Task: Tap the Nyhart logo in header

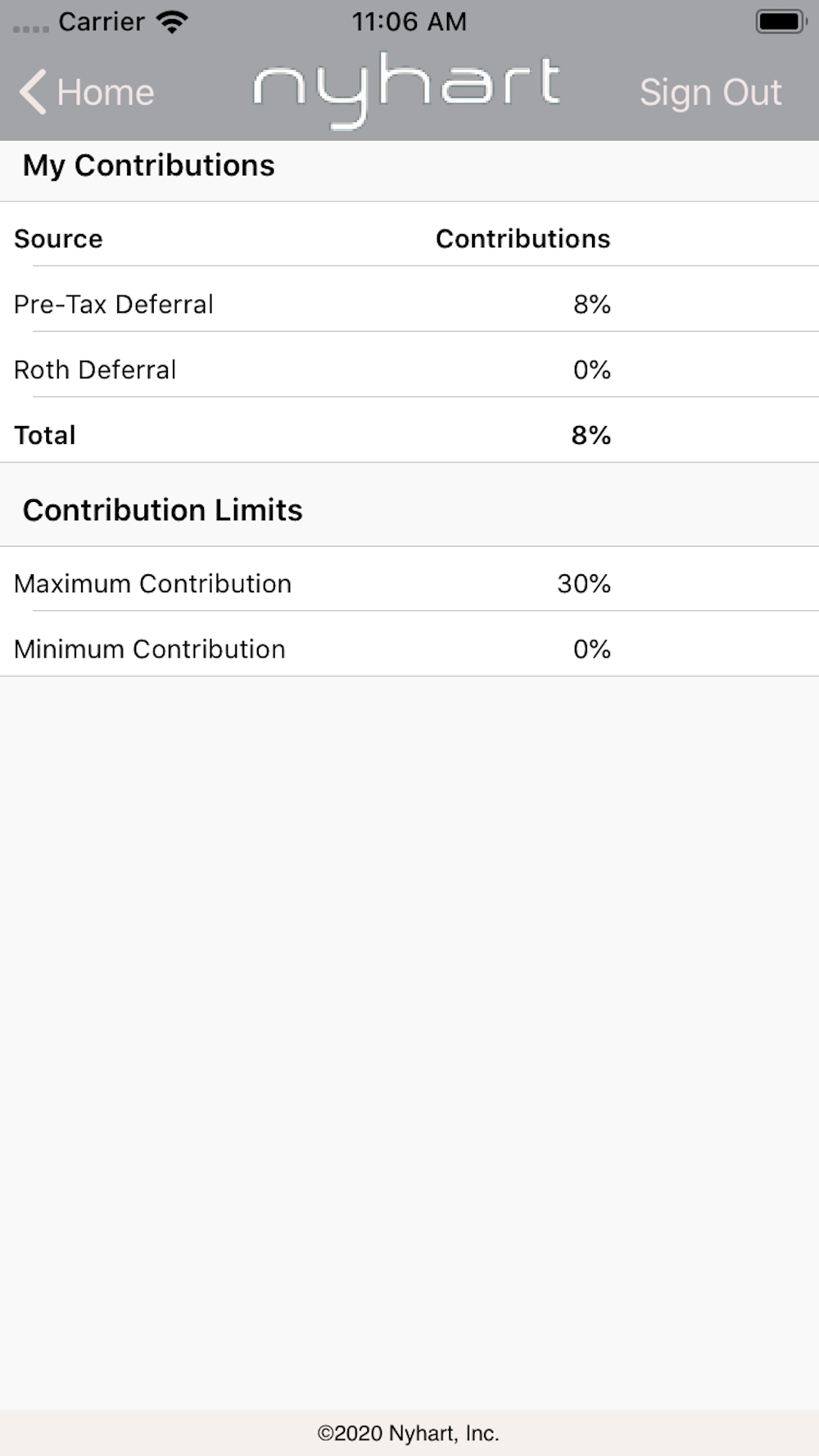Action: point(407,88)
